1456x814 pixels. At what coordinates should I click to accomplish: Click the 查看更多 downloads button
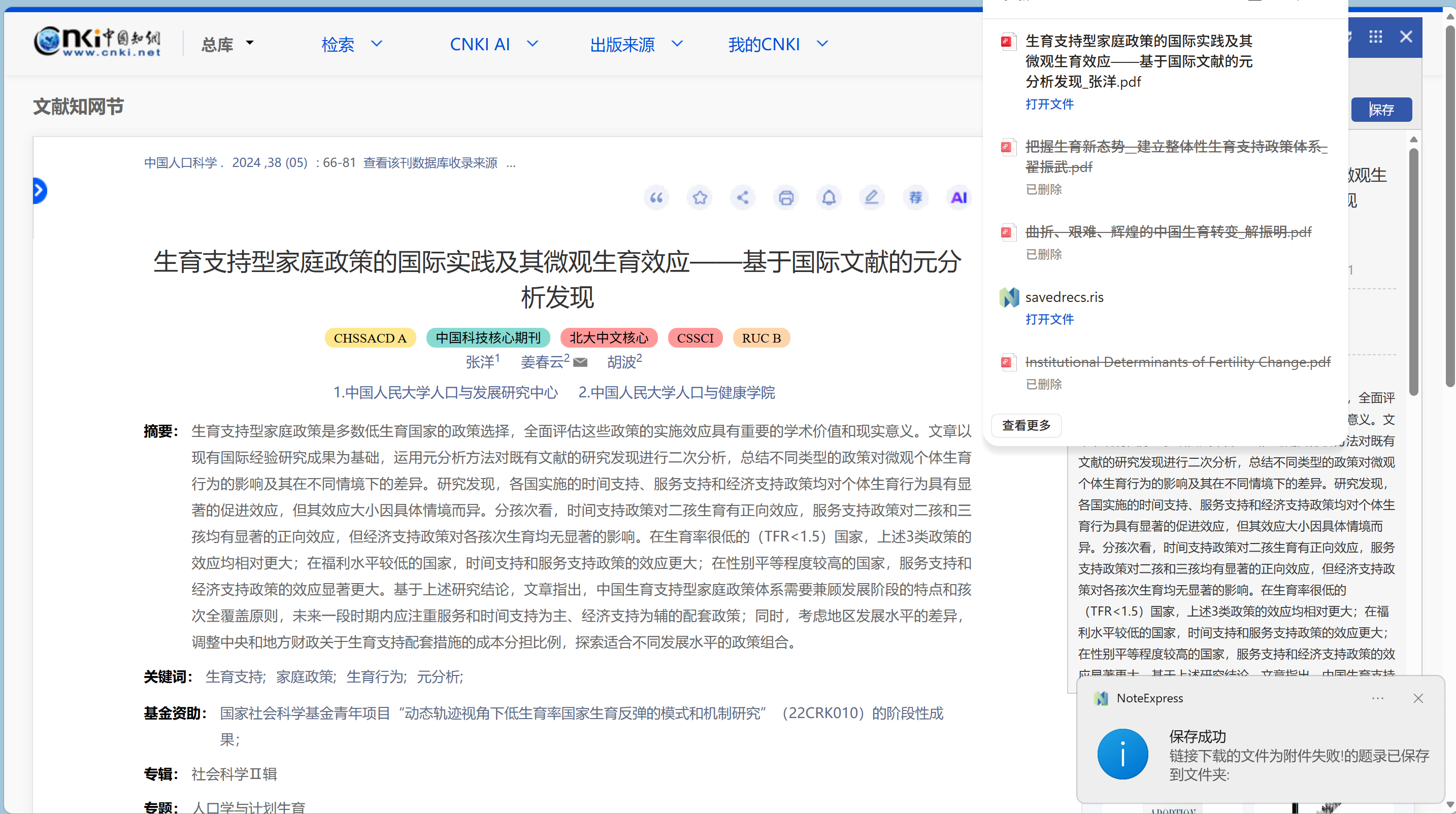pyautogui.click(x=1026, y=425)
